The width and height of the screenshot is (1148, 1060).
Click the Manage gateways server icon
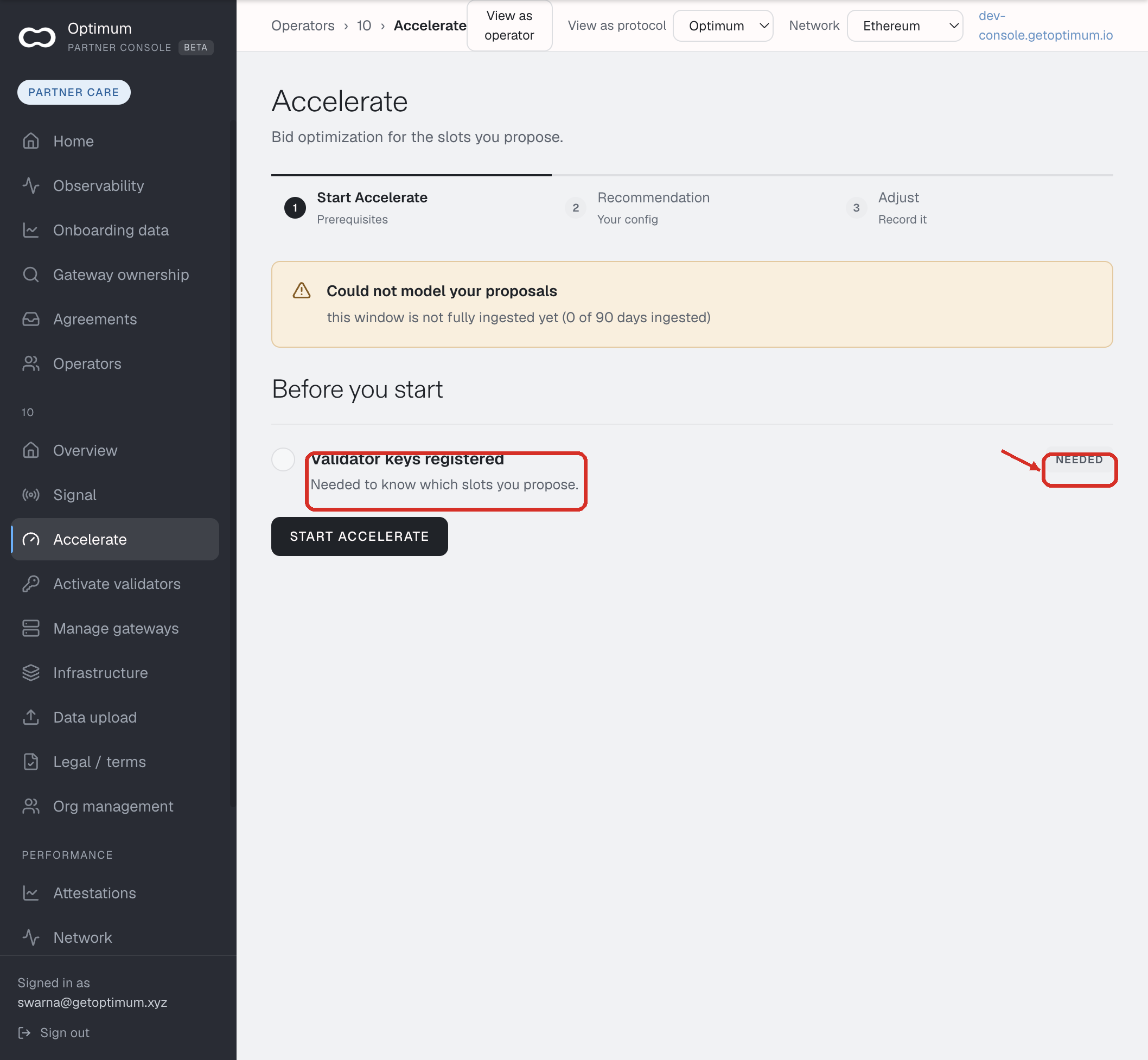[31, 628]
